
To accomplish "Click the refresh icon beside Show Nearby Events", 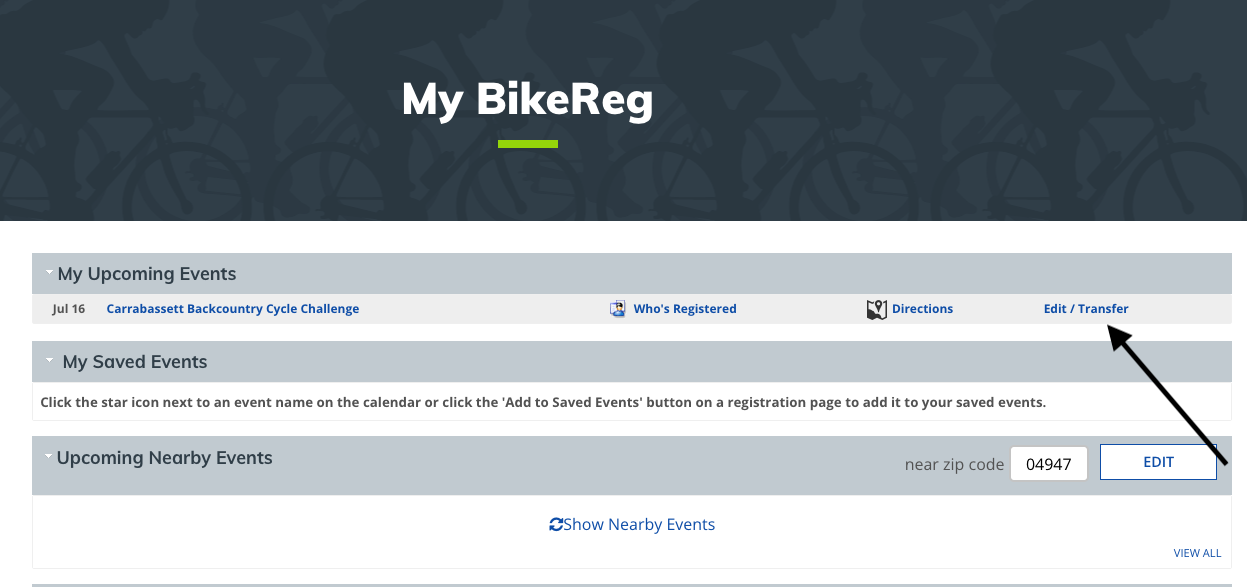I will pos(556,524).
